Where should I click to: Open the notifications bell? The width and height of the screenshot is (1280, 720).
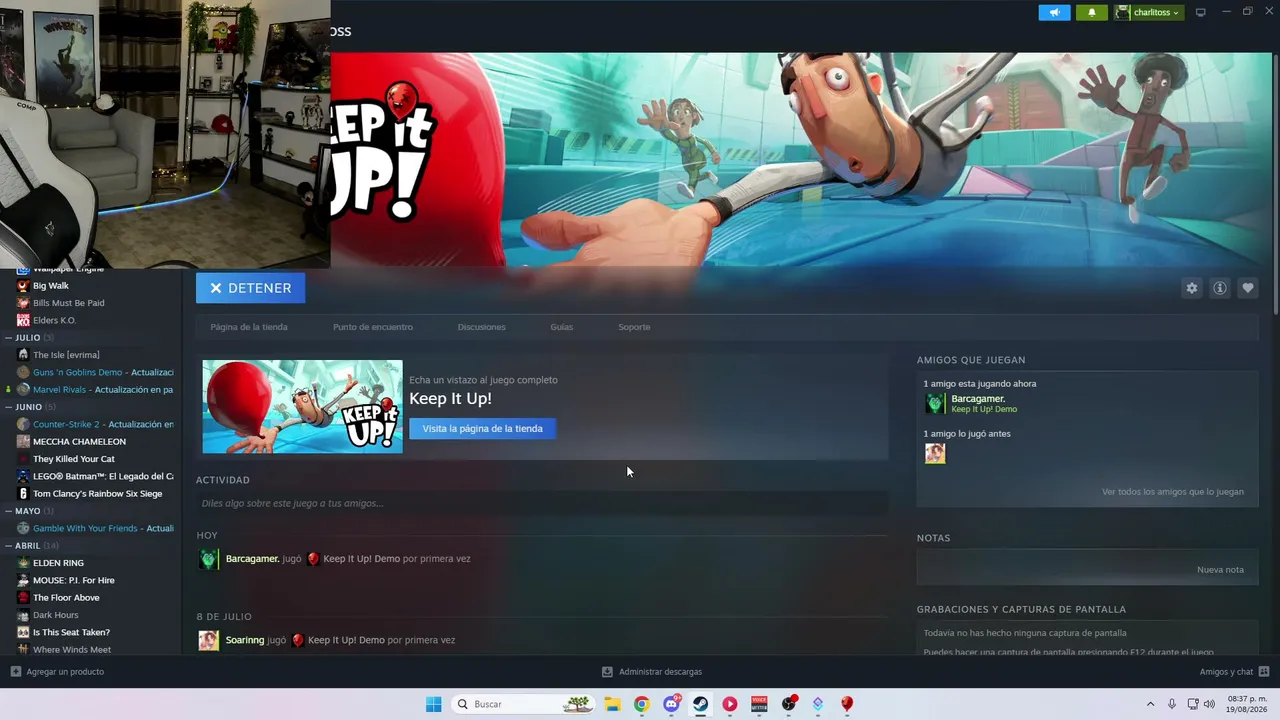tap(1091, 12)
